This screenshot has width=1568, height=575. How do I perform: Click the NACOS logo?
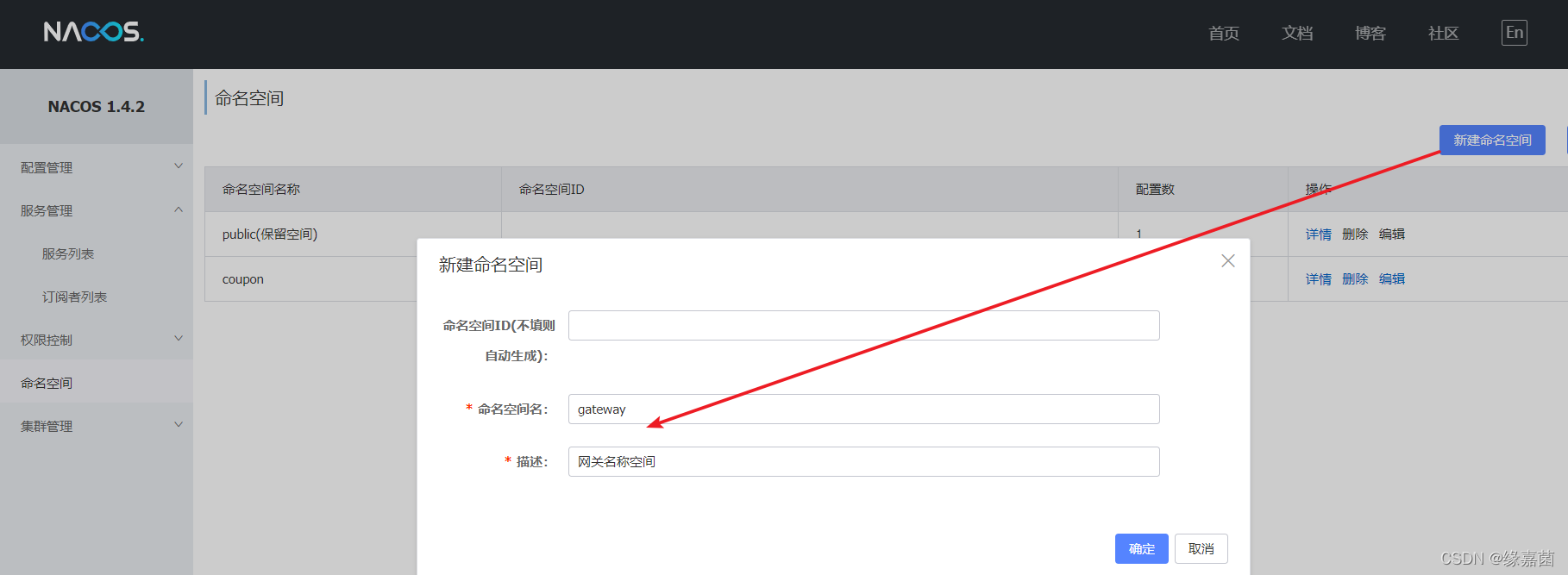point(93,32)
